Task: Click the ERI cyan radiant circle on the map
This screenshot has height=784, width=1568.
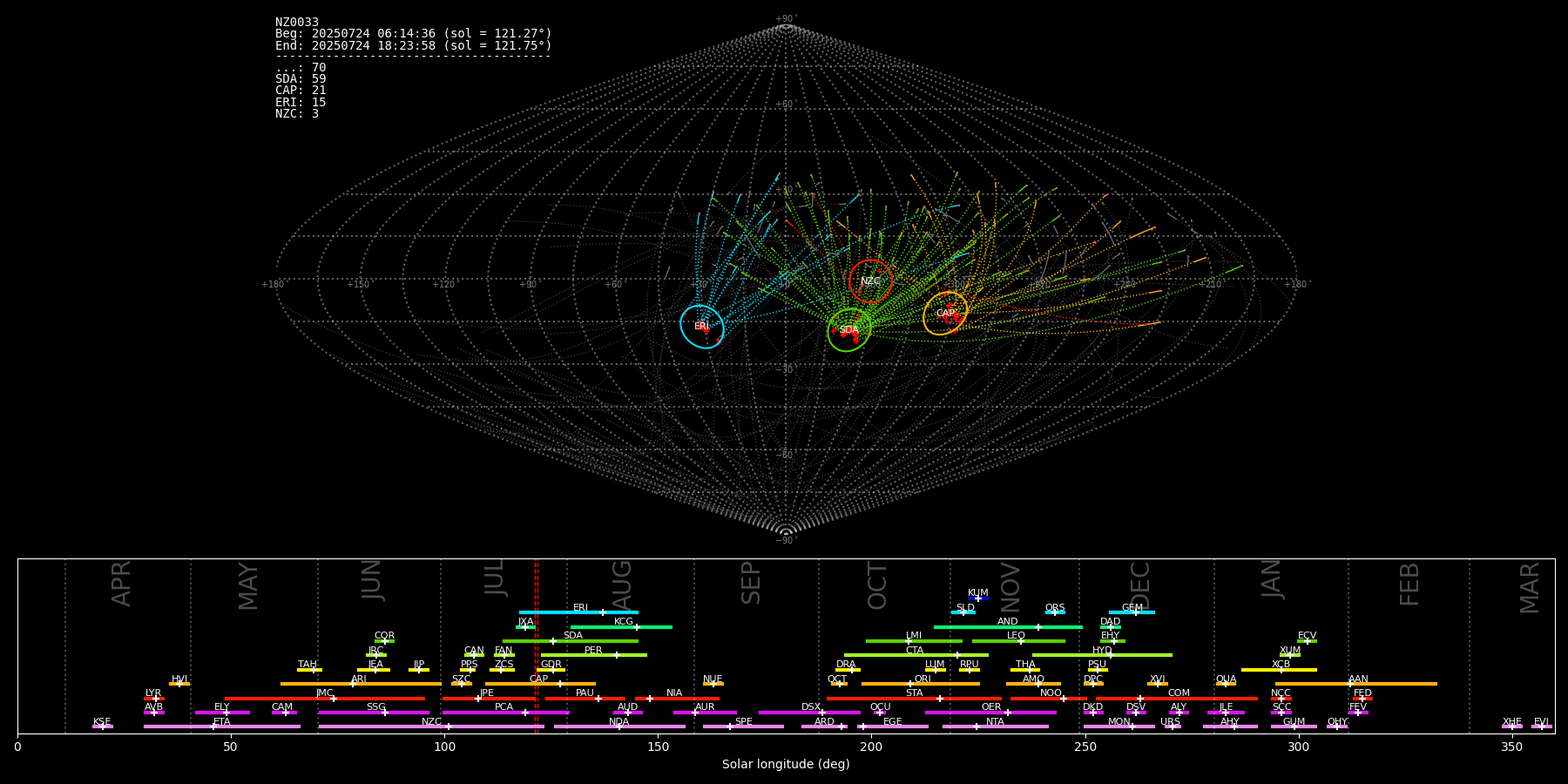Action: point(702,327)
